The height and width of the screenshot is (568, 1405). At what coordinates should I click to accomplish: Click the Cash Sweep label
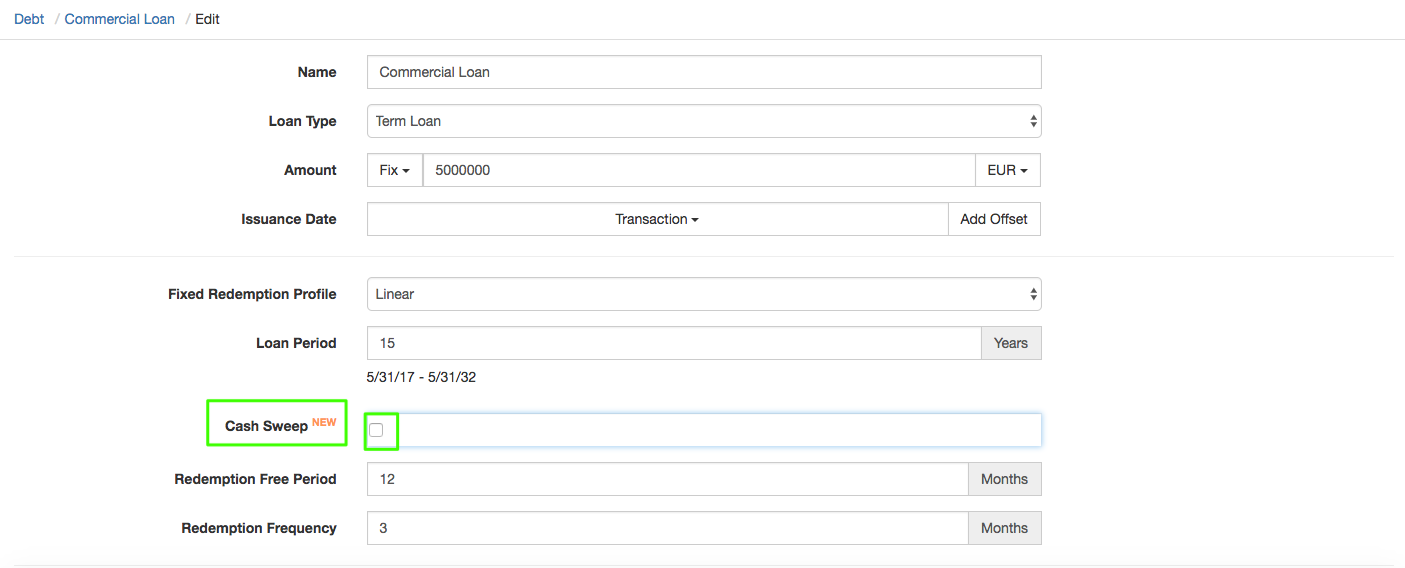(x=266, y=426)
